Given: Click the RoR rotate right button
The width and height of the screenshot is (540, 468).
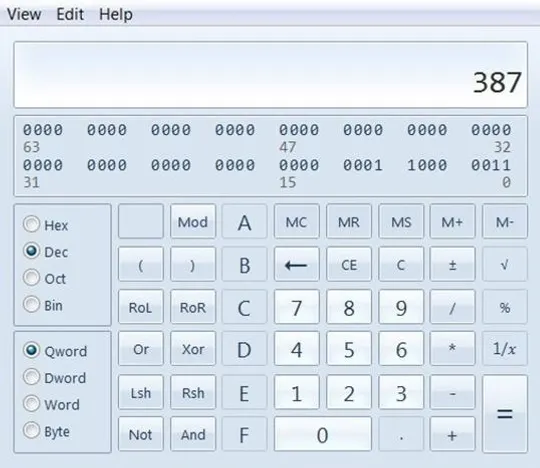Looking at the screenshot, I should 193,307.
